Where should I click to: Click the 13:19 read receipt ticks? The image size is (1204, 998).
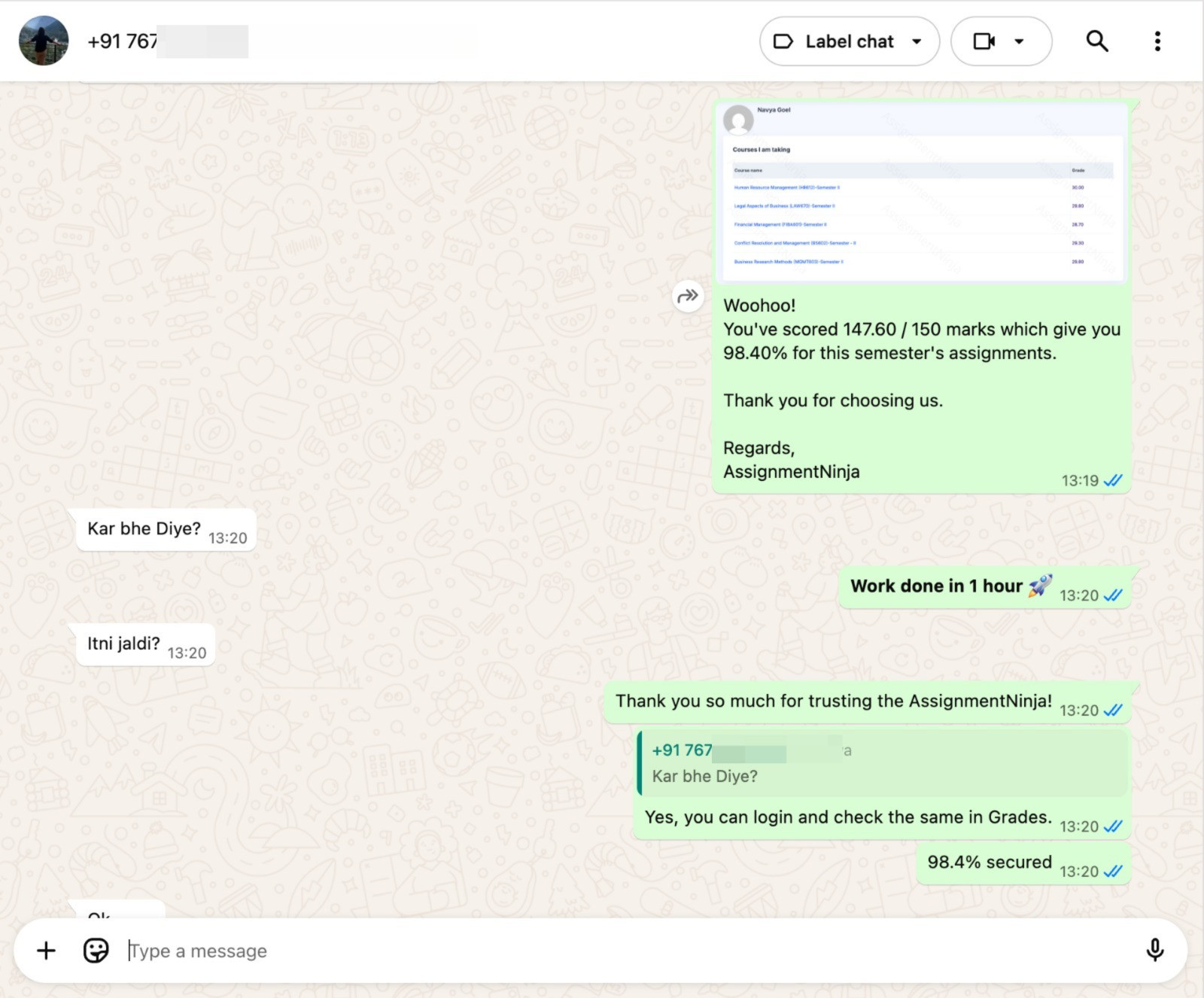pos(1112,480)
